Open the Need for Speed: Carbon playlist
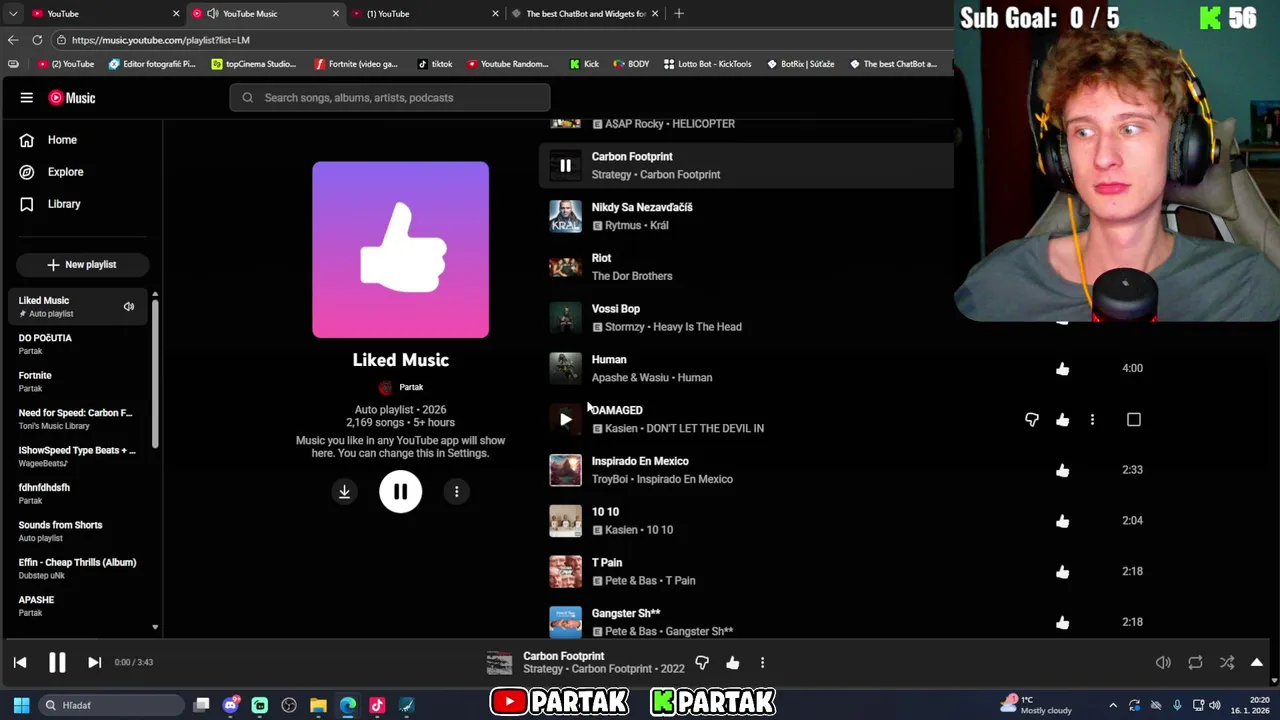 pyautogui.click(x=78, y=419)
